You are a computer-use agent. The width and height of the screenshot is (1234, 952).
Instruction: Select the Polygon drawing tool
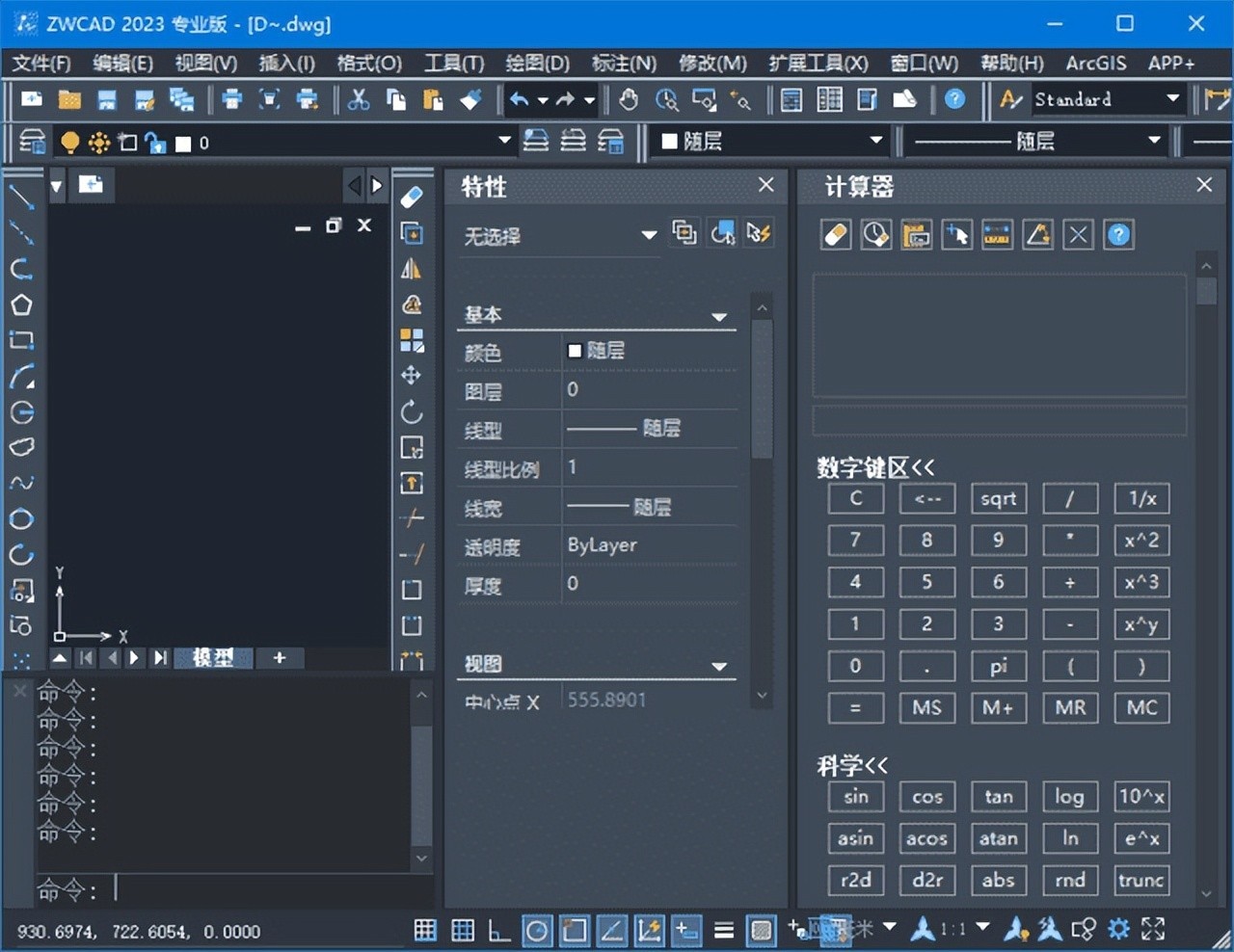[21, 305]
